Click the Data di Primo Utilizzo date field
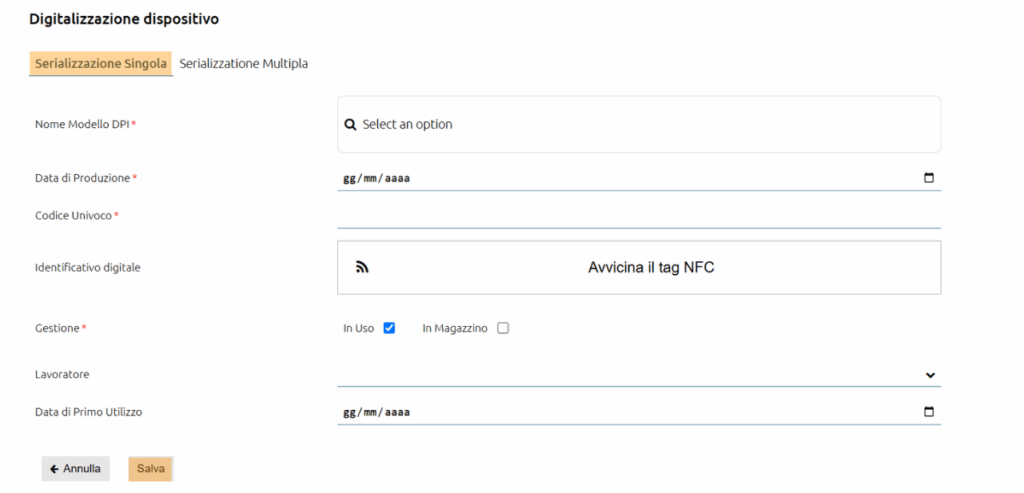The width and height of the screenshot is (1024, 493). 639,412
